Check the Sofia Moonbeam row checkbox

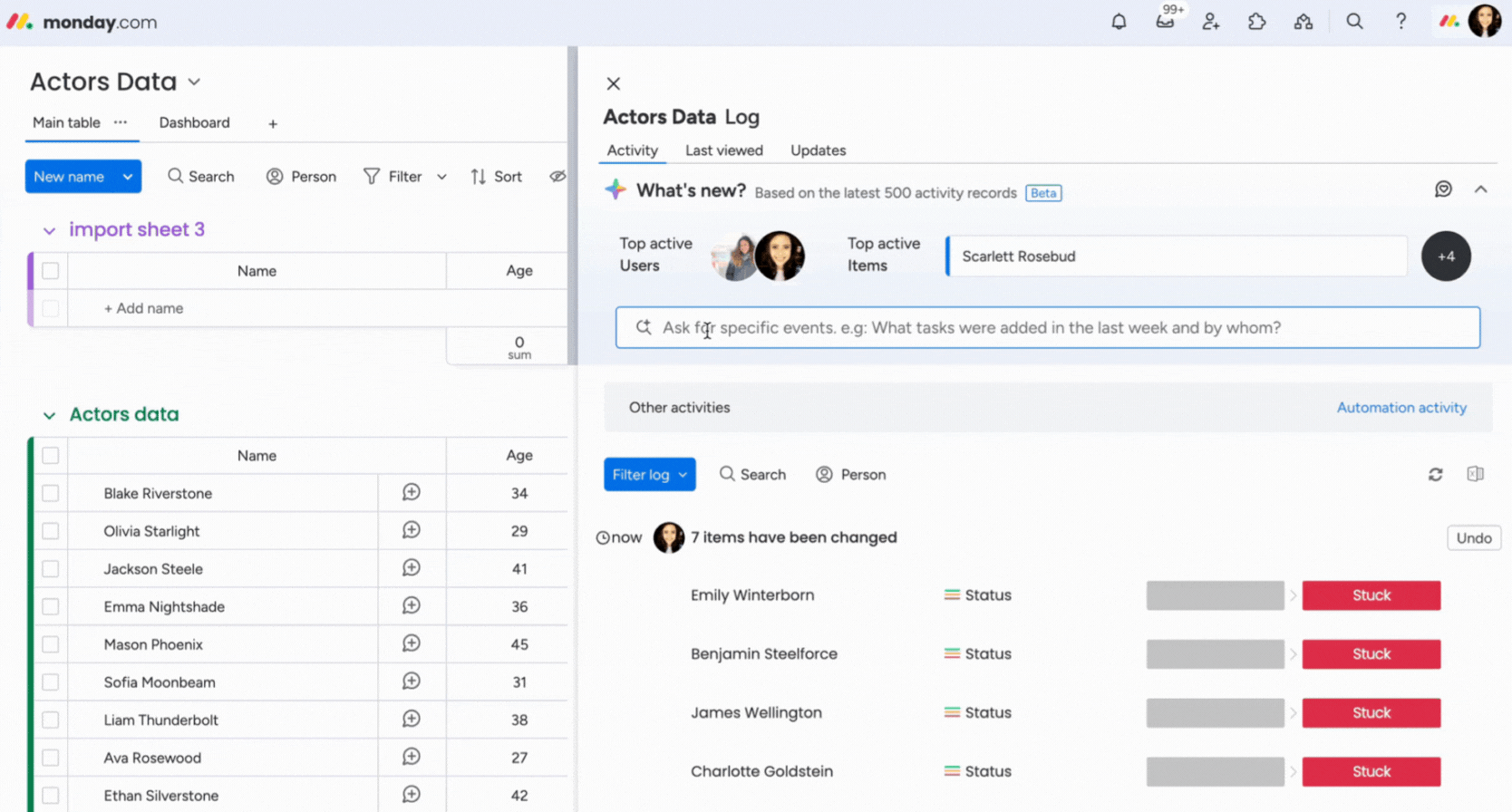pos(51,681)
